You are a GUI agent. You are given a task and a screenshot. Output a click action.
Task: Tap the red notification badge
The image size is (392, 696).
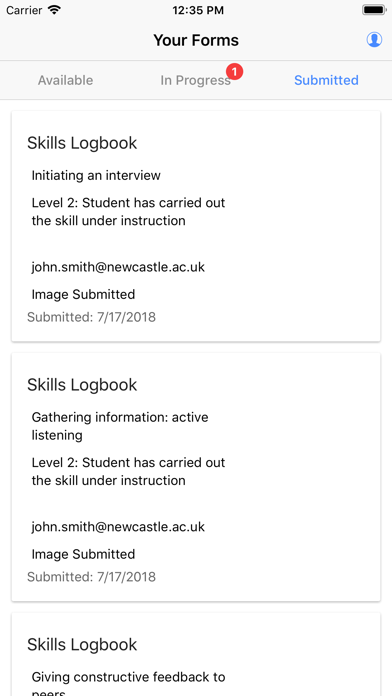pos(234,71)
